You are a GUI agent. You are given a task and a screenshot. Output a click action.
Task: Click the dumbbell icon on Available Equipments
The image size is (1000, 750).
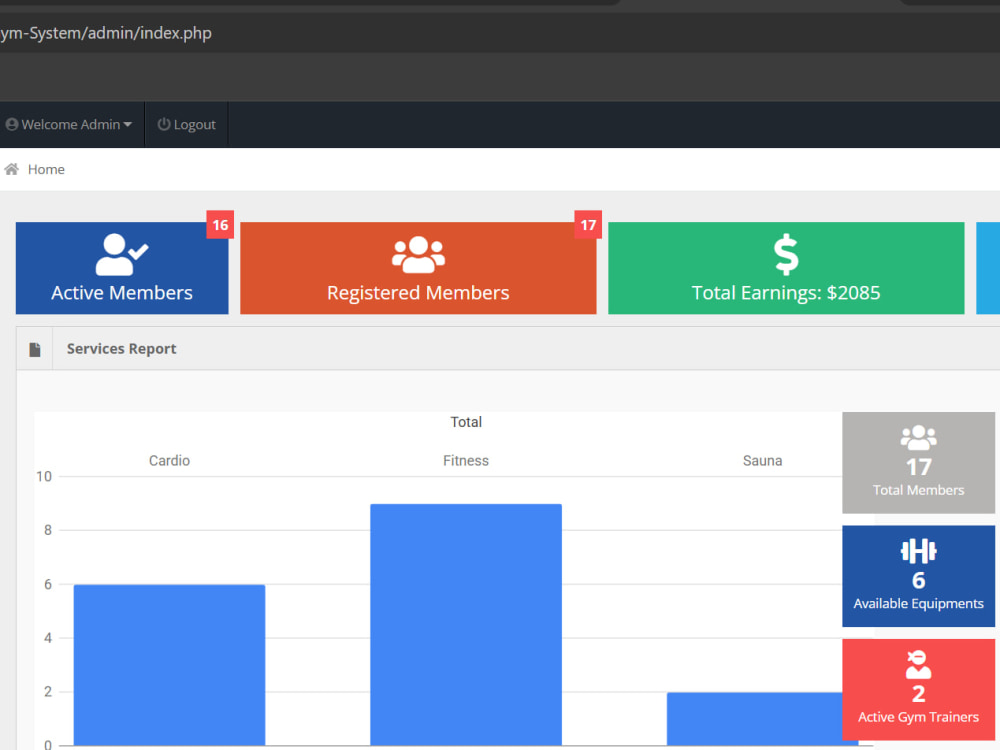tap(918, 551)
